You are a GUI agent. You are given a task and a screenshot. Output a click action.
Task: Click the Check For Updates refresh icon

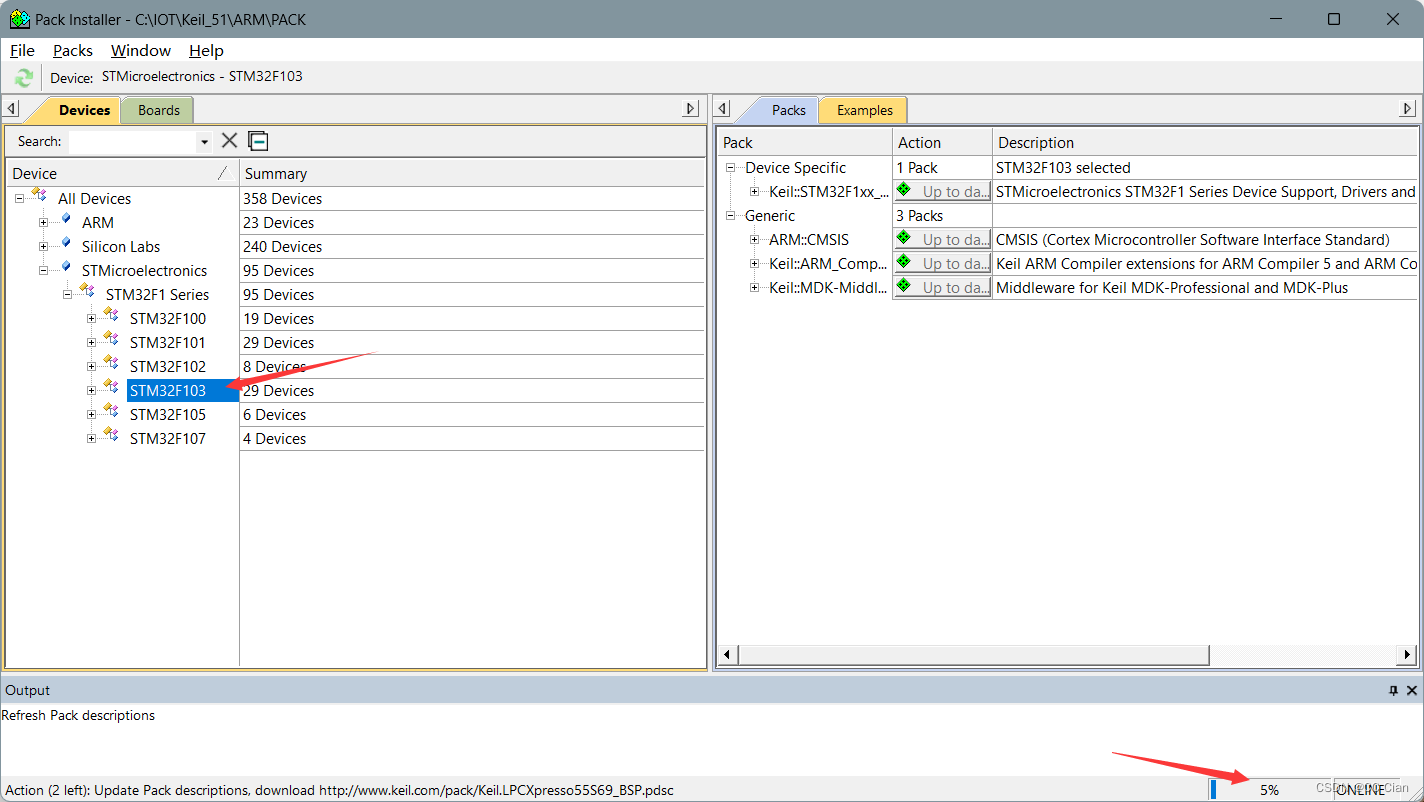pyautogui.click(x=24, y=77)
